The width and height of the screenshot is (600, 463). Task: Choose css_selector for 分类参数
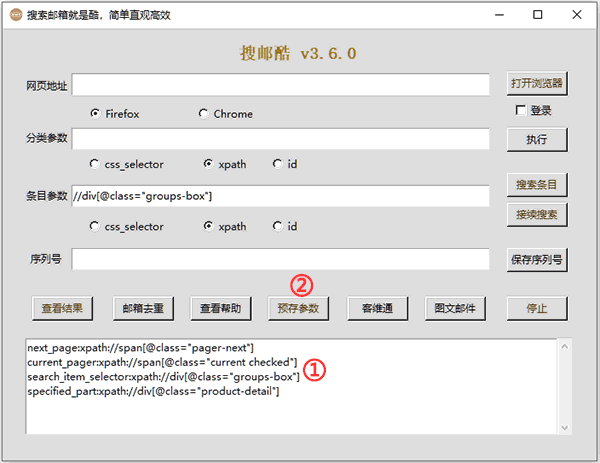(96, 164)
